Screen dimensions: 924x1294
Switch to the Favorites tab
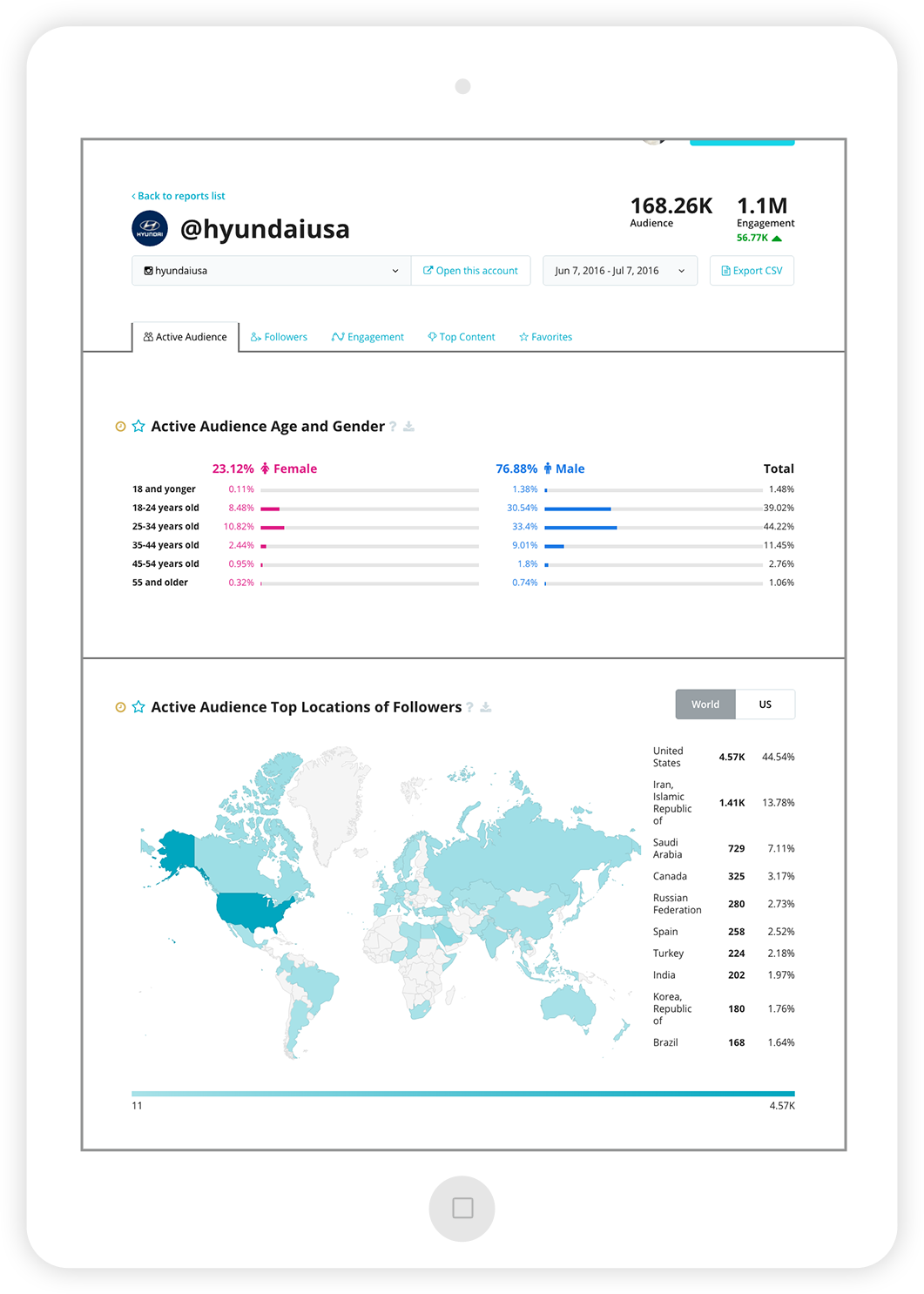[x=546, y=337]
